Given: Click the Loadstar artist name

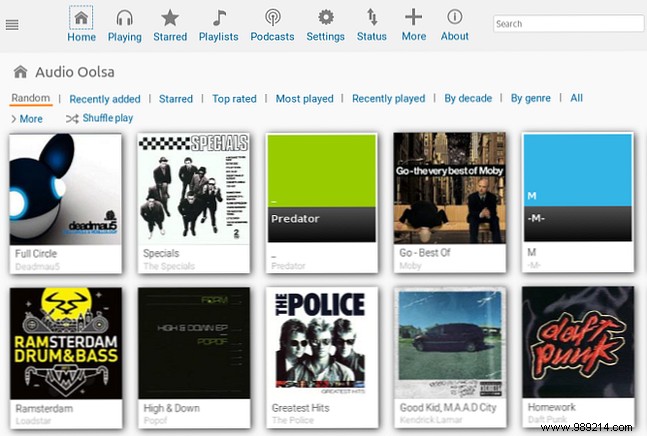Looking at the screenshot, I should tap(33, 421).
